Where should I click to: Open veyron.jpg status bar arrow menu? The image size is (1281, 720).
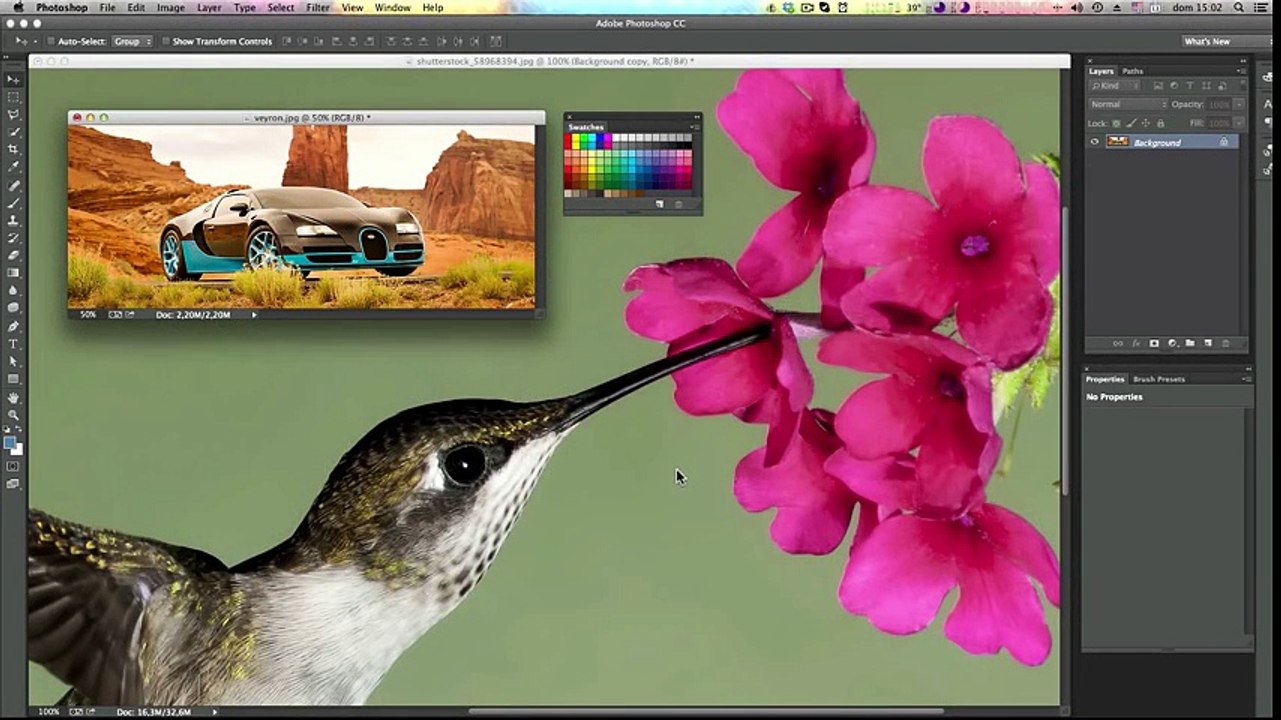pyautogui.click(x=254, y=315)
